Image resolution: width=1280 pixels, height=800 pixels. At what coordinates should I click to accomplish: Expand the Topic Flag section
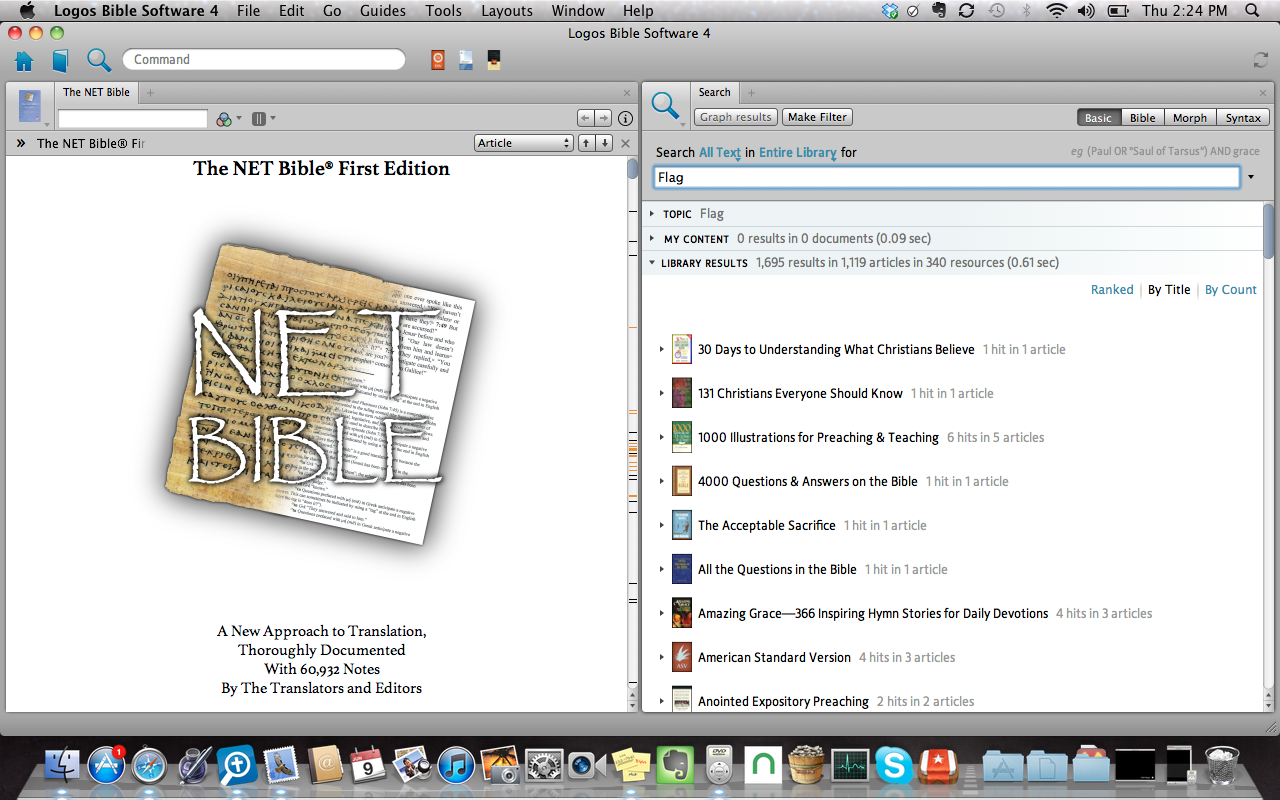(653, 214)
